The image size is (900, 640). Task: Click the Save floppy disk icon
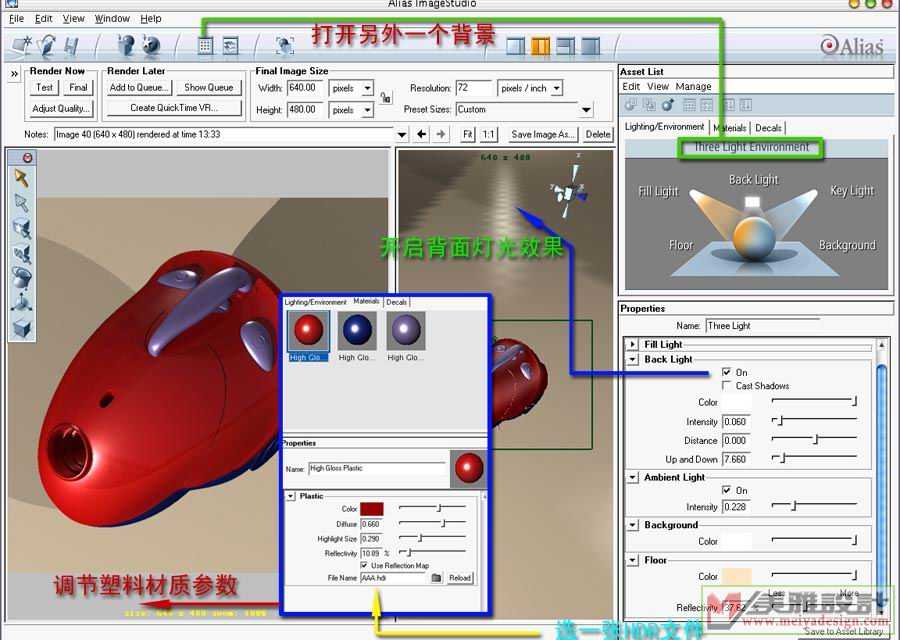click(x=71, y=45)
